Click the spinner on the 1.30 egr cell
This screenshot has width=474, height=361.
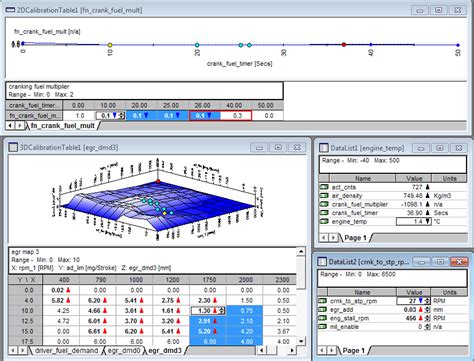tap(222, 311)
